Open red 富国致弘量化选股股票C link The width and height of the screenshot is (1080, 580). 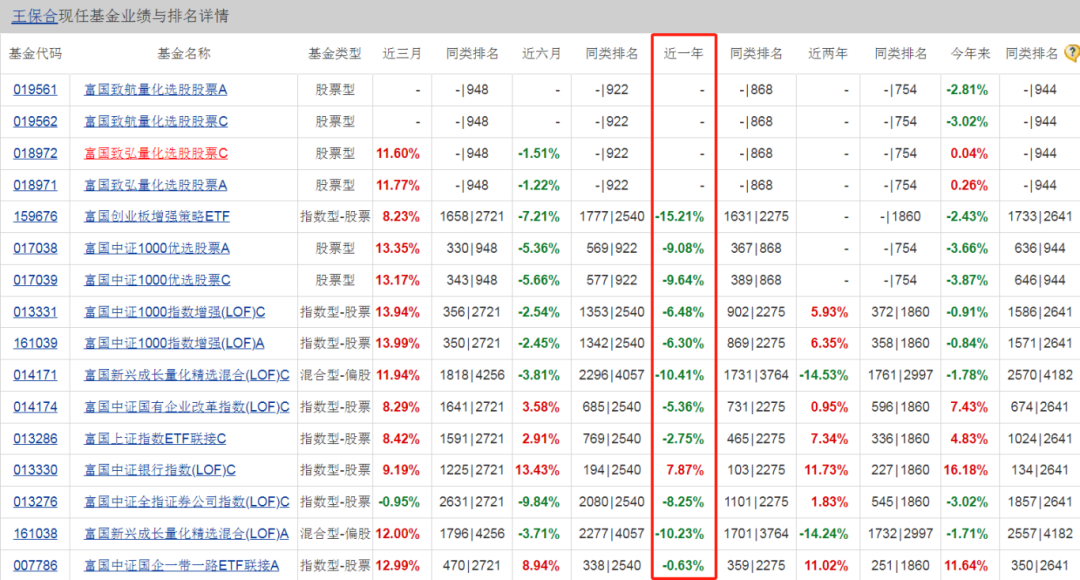156,153
